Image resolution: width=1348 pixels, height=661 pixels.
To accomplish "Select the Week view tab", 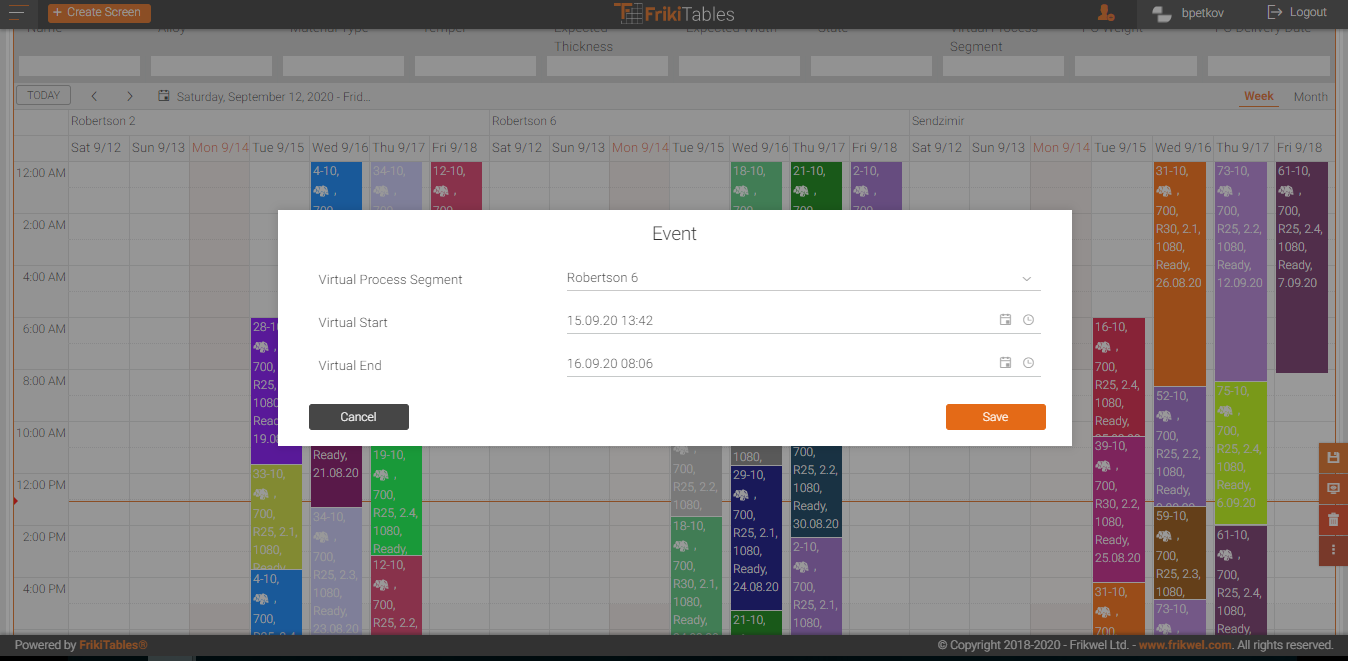I will 1258,97.
